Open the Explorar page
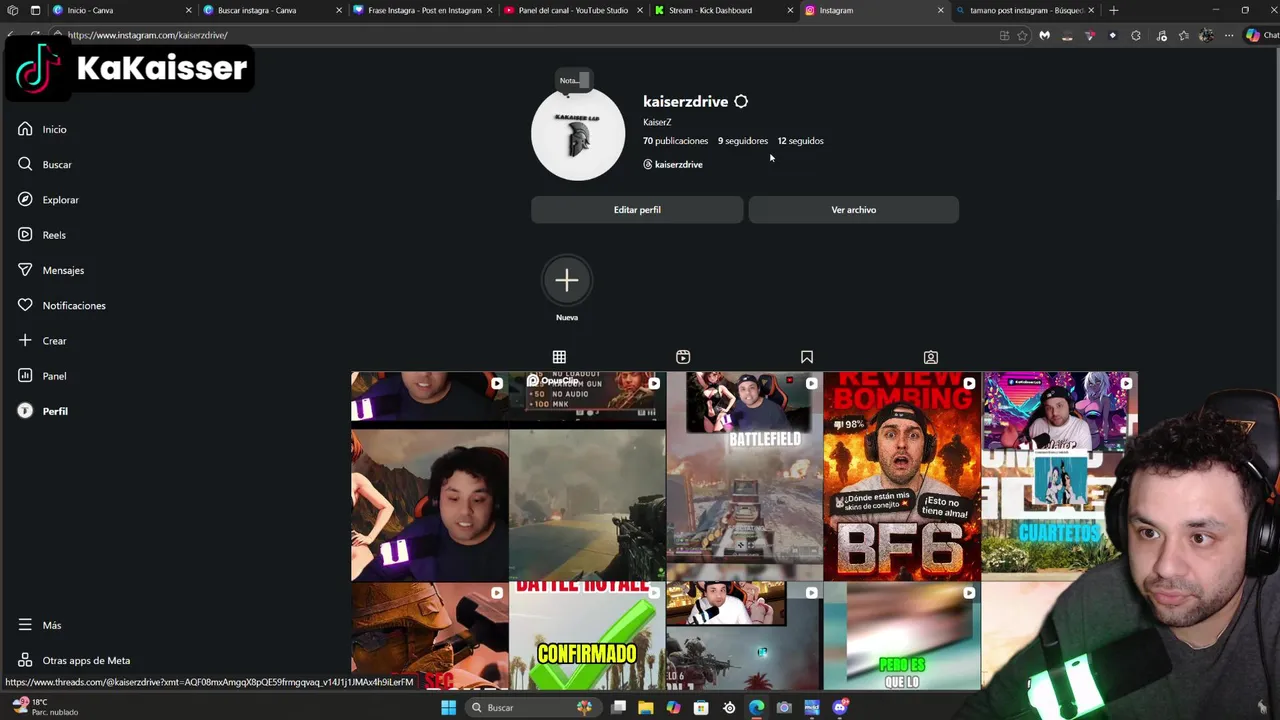 tap(48, 200)
